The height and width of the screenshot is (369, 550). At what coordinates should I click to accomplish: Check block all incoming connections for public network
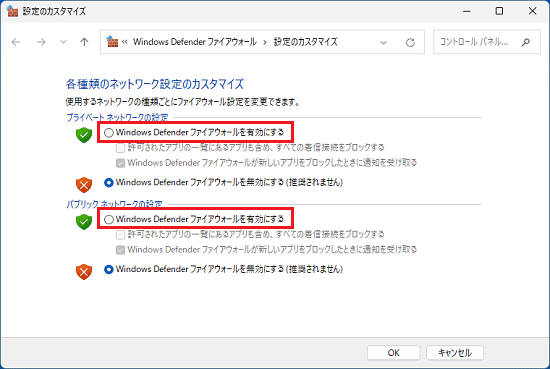[120, 235]
